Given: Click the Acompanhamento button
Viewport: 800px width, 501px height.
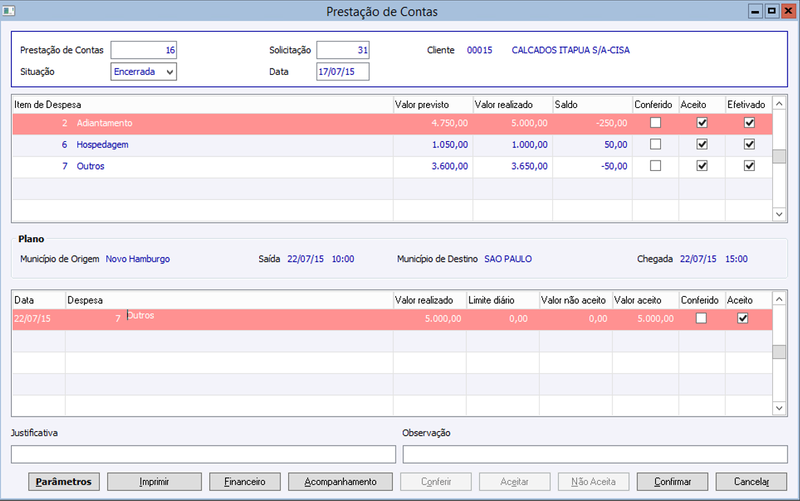Looking at the screenshot, I should click(340, 482).
